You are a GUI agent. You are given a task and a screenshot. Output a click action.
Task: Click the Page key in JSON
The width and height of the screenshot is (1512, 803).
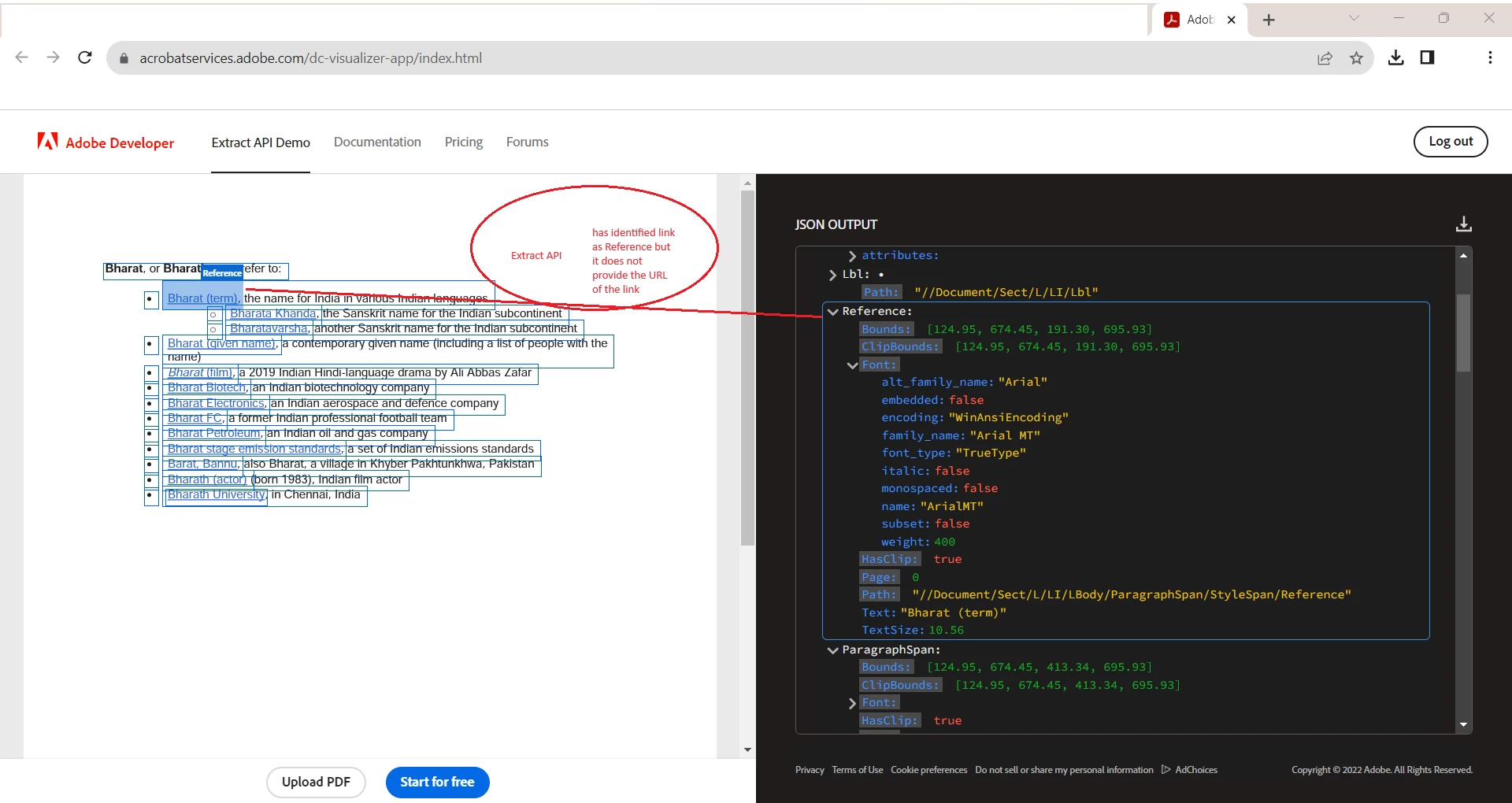(x=879, y=577)
